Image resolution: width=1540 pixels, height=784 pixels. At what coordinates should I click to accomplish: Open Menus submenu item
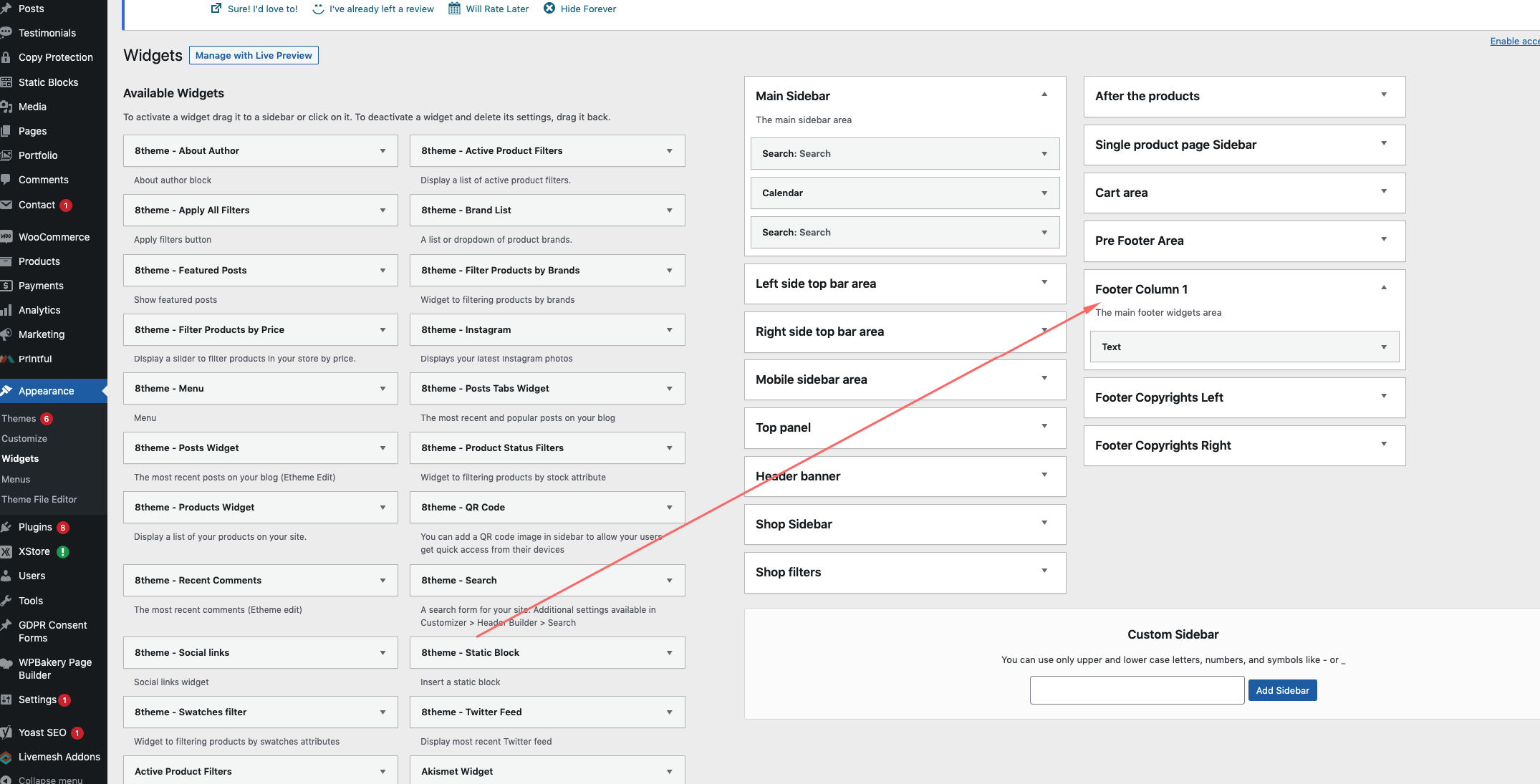pos(16,479)
